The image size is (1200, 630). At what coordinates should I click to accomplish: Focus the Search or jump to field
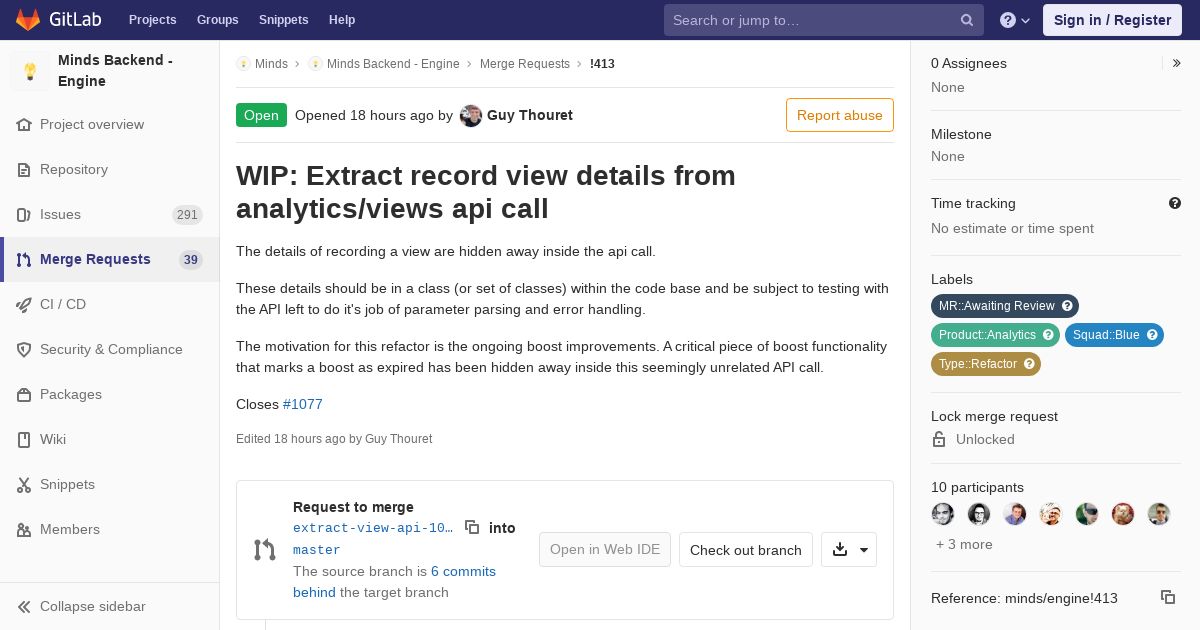coord(810,20)
